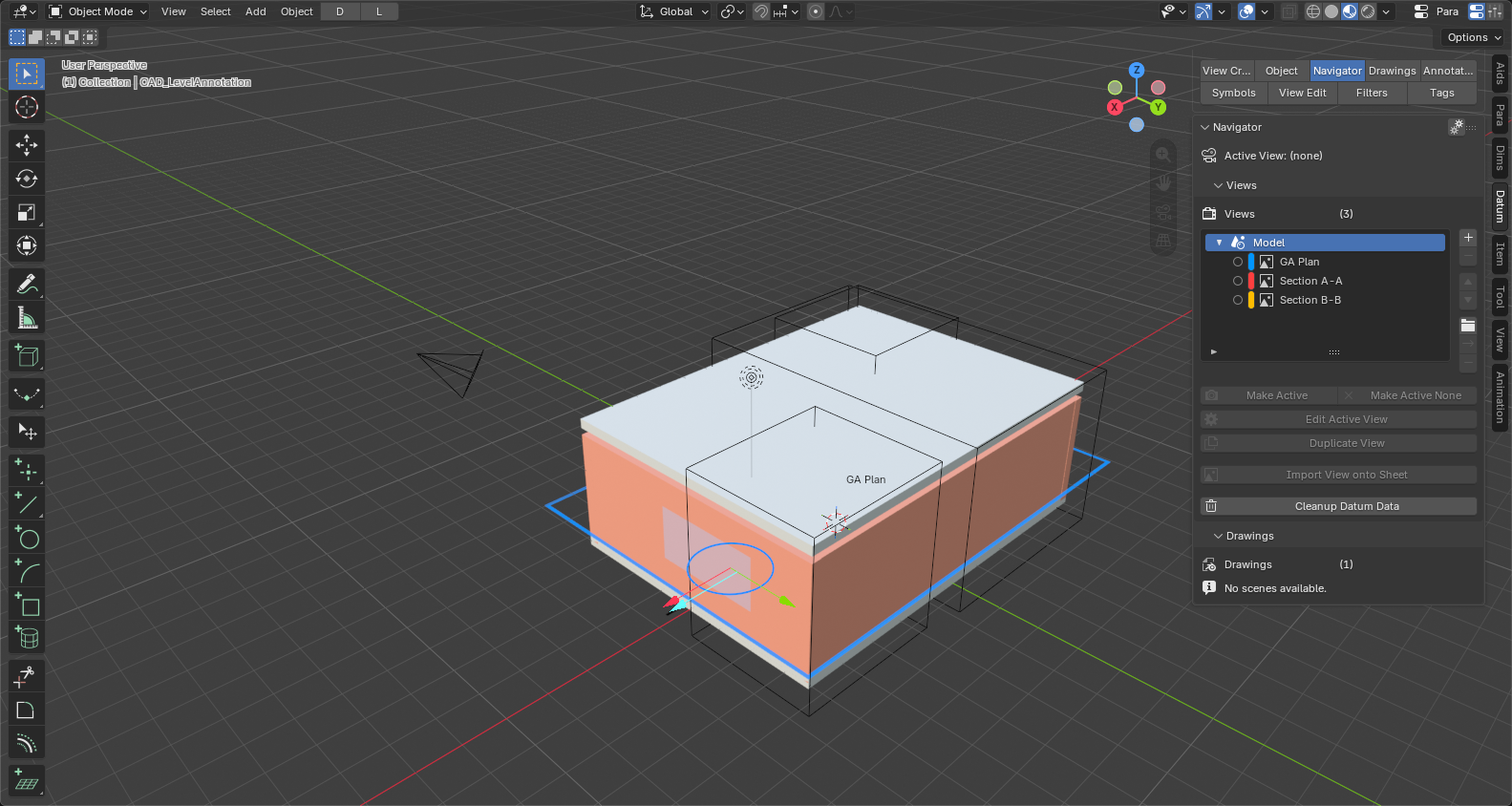
Task: Toggle show overlays button
Action: [1246, 11]
